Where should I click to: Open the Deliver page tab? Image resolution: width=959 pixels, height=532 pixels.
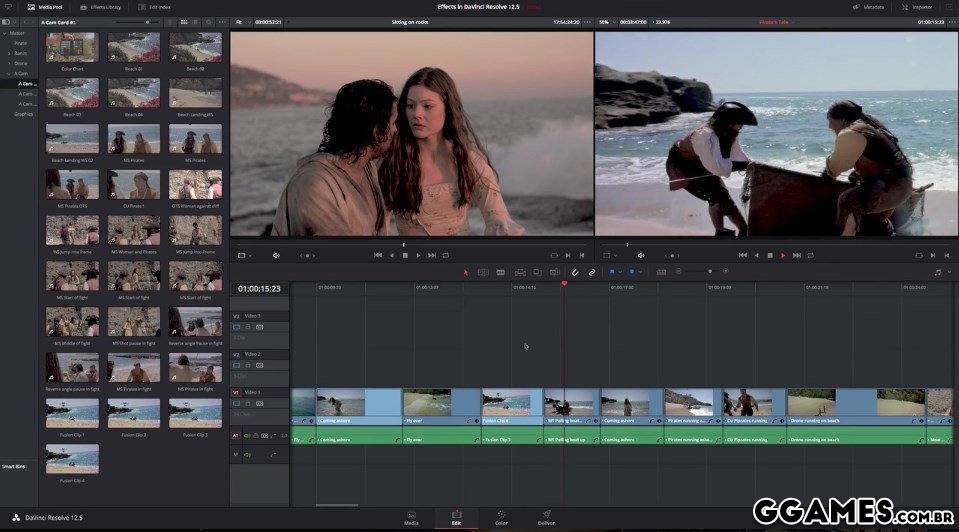click(x=546, y=517)
